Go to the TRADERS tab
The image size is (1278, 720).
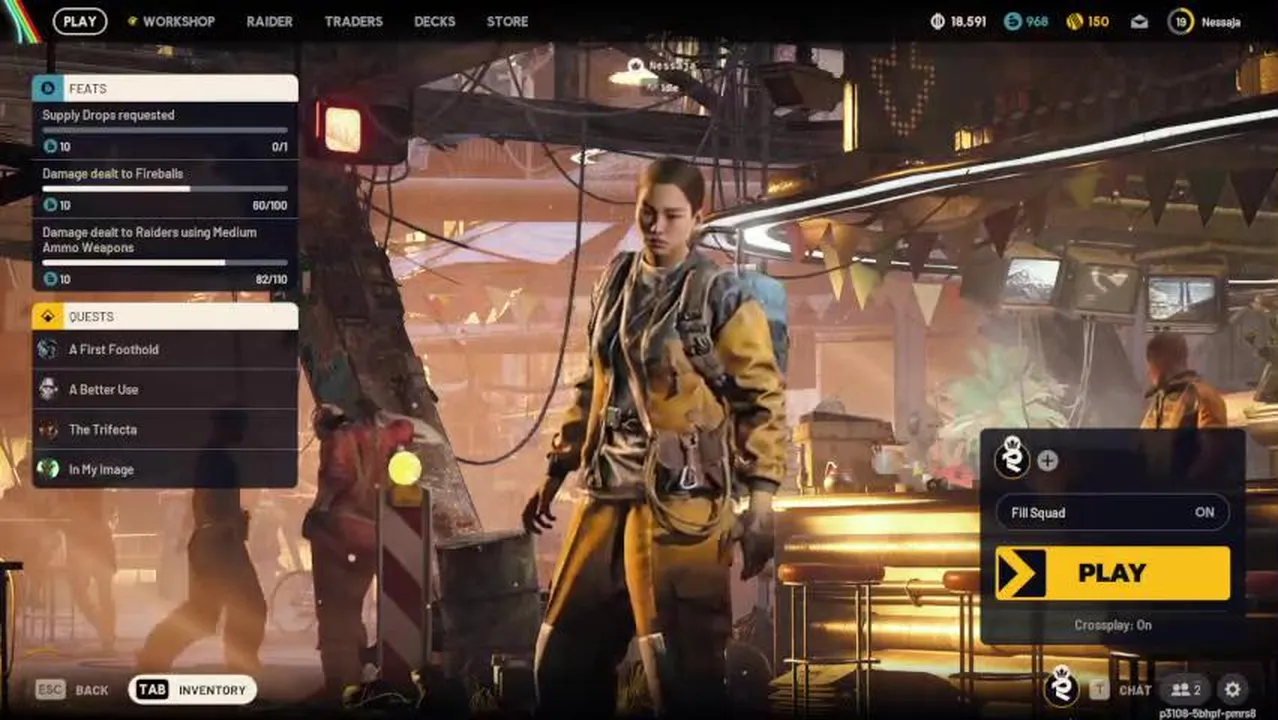click(x=353, y=21)
